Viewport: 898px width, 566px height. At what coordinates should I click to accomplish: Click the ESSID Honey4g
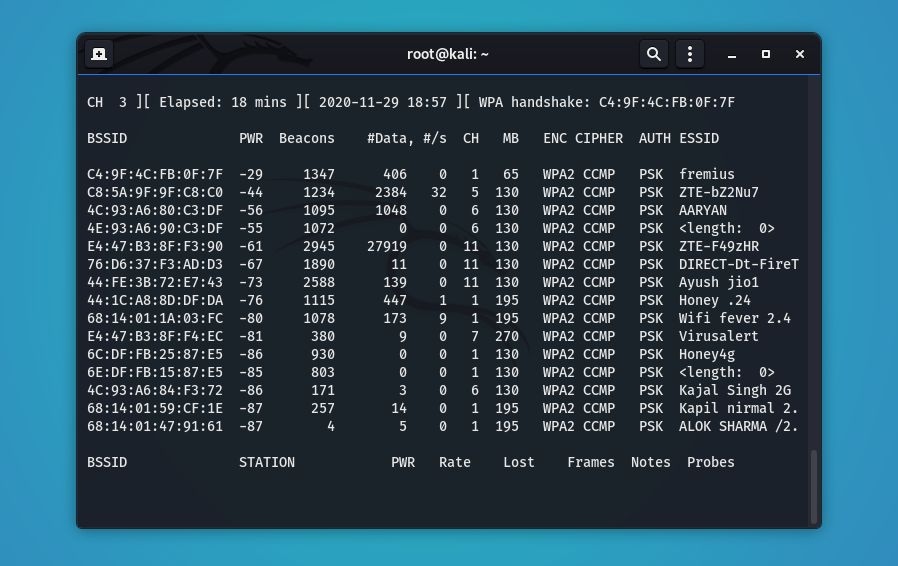[x=707, y=355]
